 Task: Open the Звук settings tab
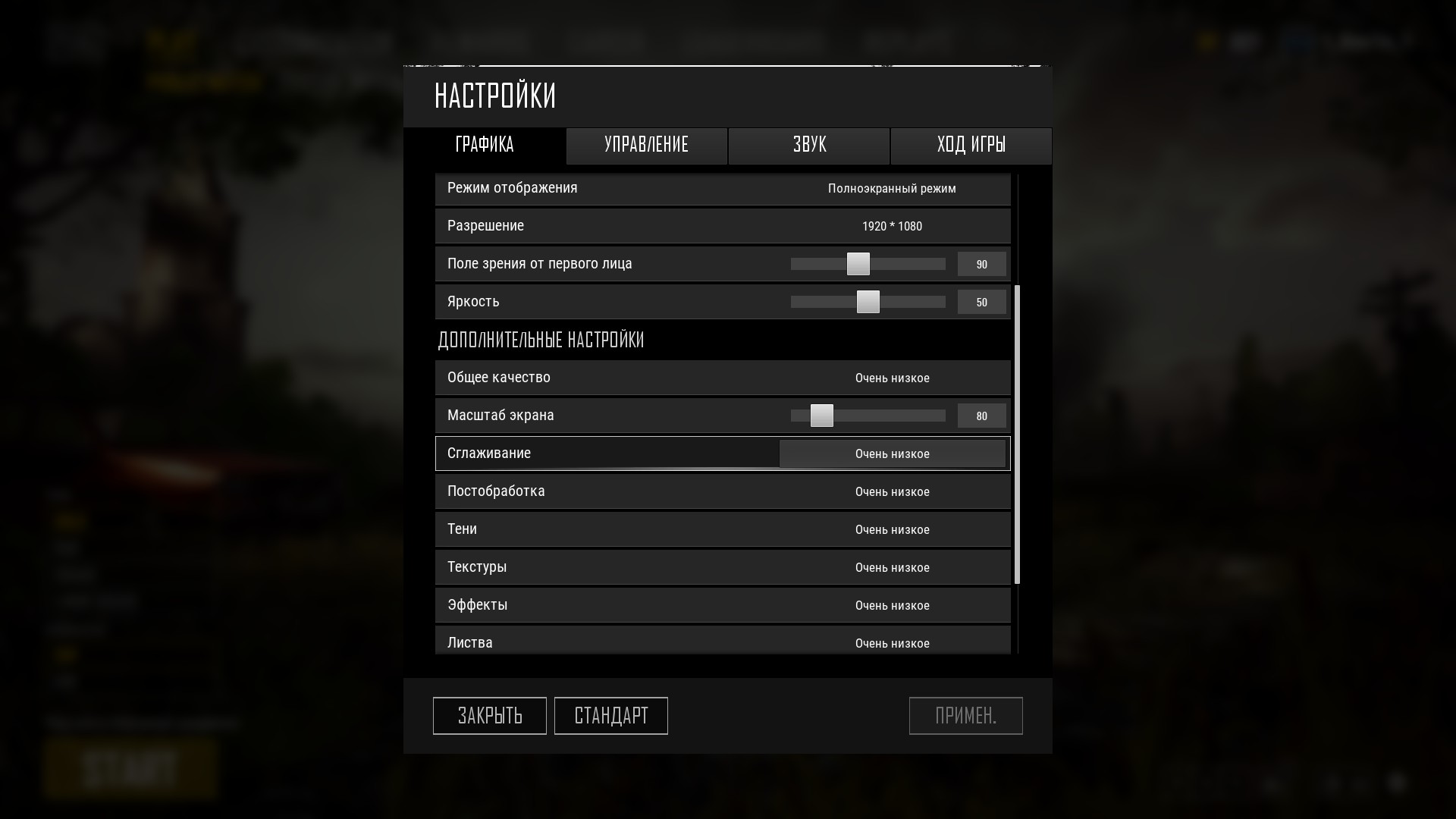click(809, 146)
